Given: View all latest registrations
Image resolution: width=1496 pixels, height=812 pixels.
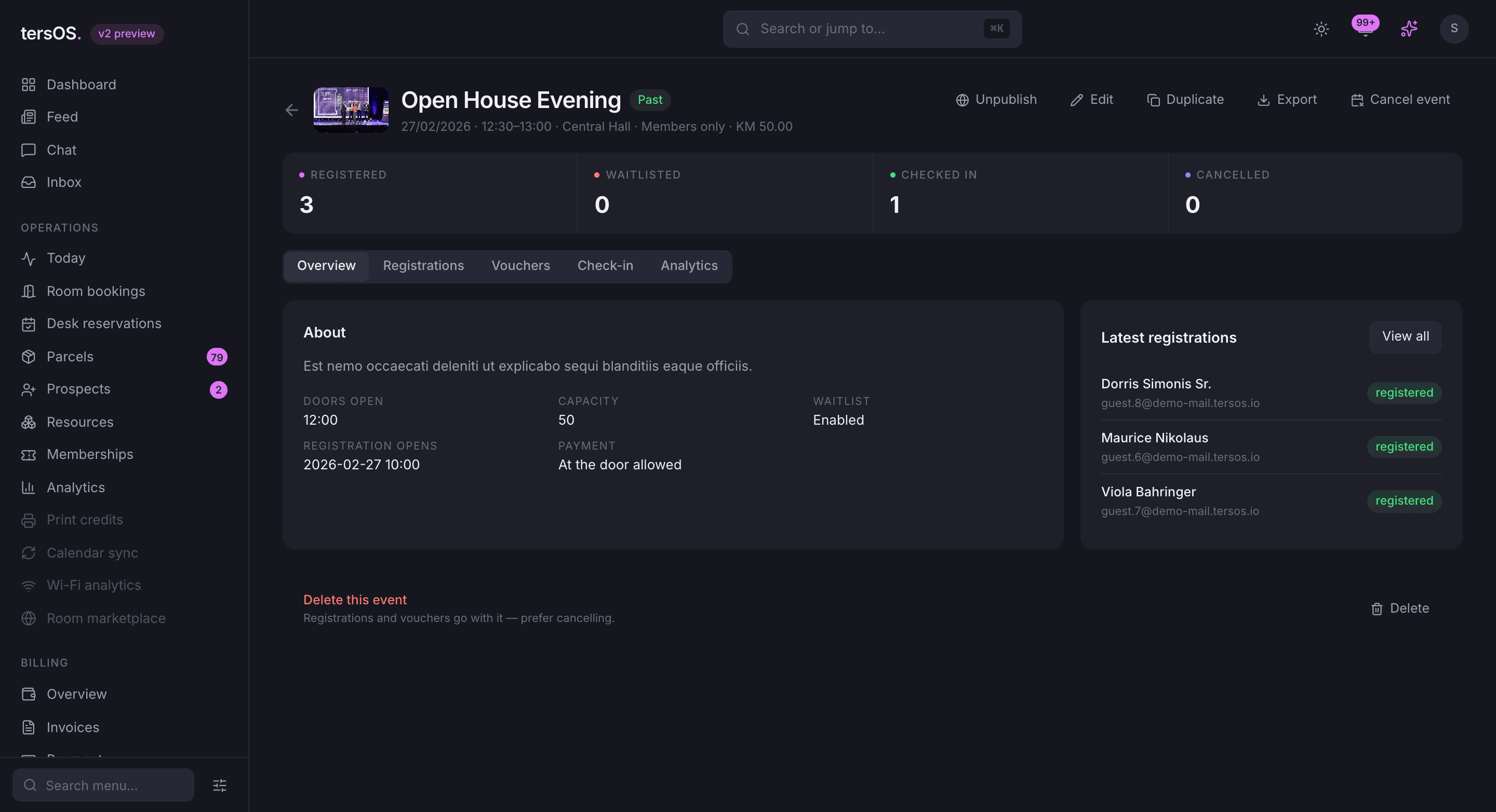Looking at the screenshot, I should (x=1405, y=336).
